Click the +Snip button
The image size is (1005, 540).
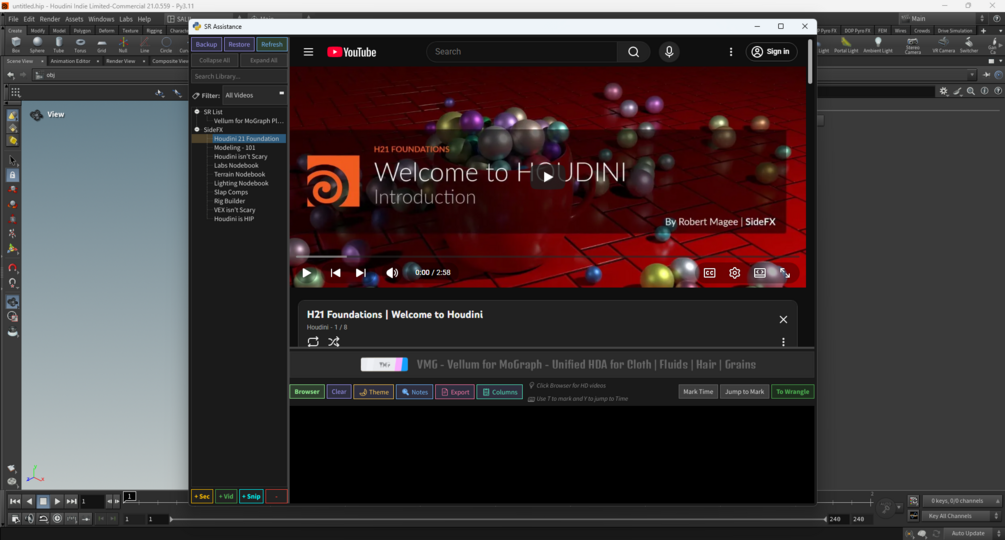click(251, 496)
